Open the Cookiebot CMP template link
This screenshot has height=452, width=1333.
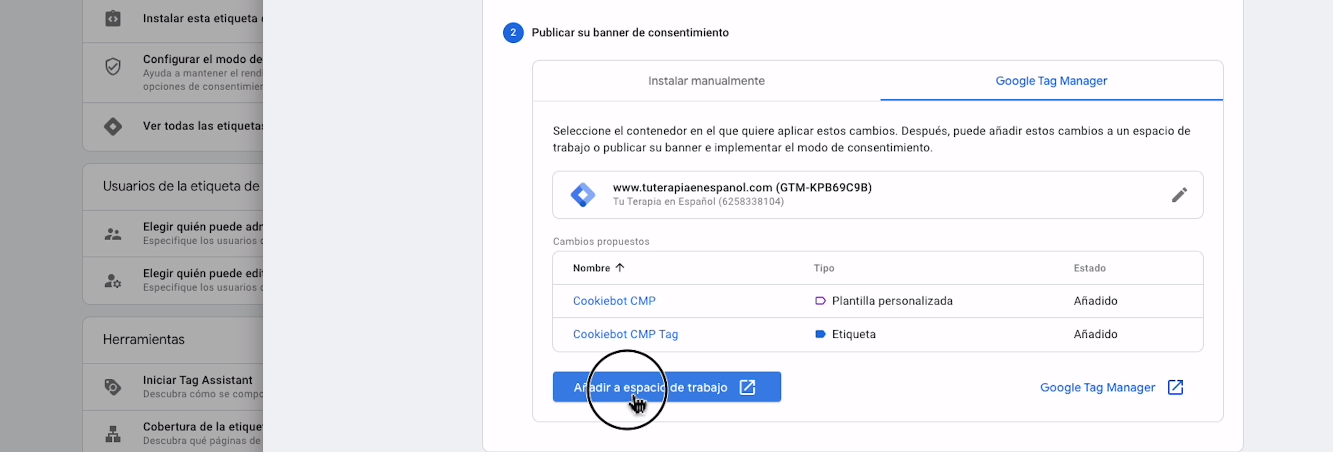[x=614, y=300]
